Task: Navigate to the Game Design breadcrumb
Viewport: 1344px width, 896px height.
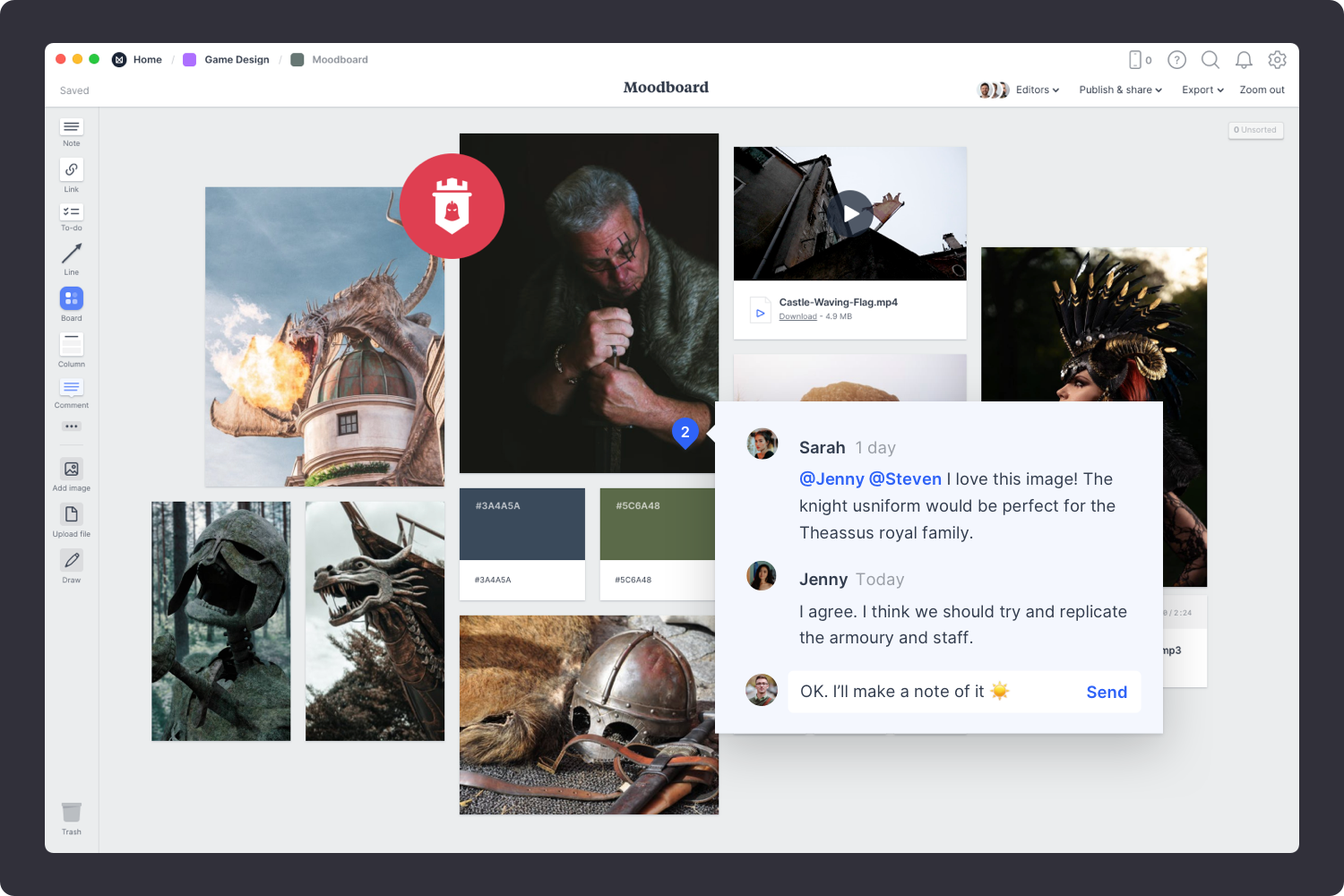Action: [x=237, y=59]
